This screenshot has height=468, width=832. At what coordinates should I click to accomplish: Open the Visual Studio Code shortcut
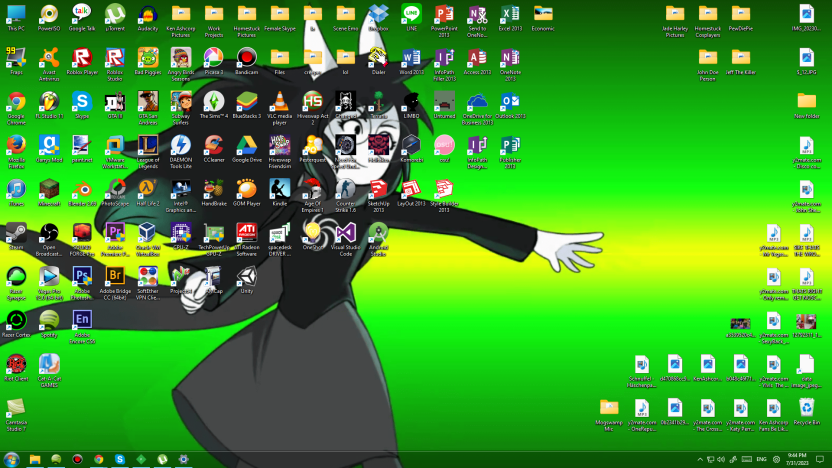point(344,233)
